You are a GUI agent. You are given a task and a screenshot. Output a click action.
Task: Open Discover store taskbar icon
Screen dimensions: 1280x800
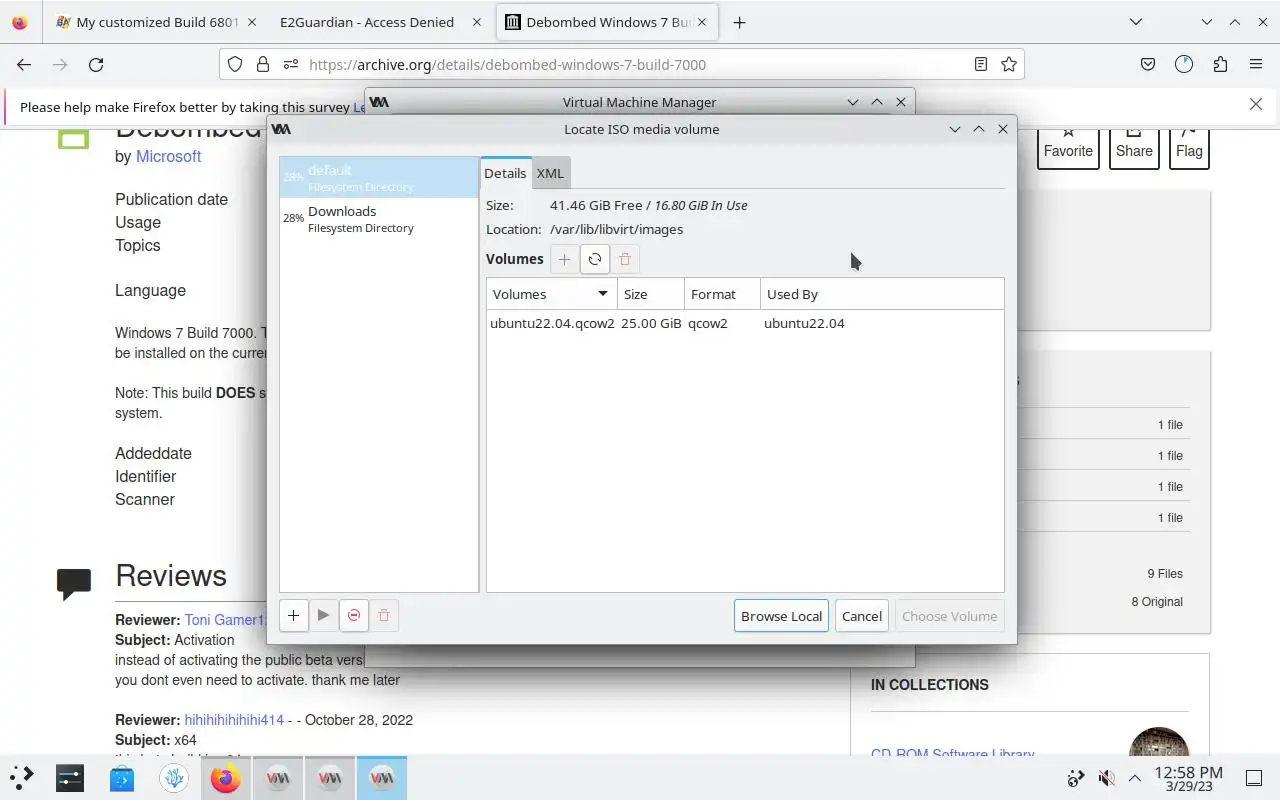click(x=122, y=778)
